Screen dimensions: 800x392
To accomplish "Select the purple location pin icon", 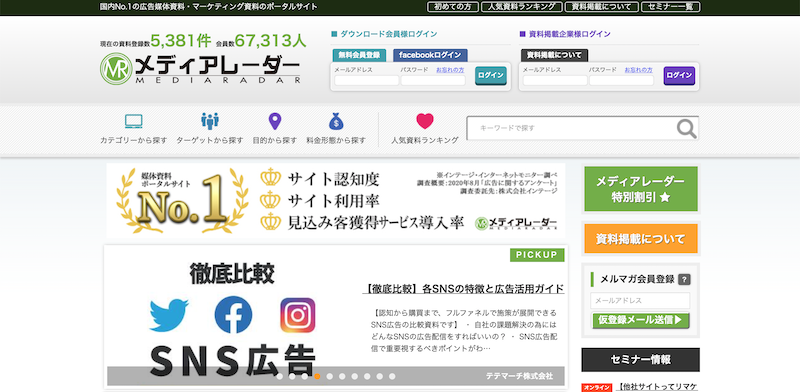I will 274,121.
